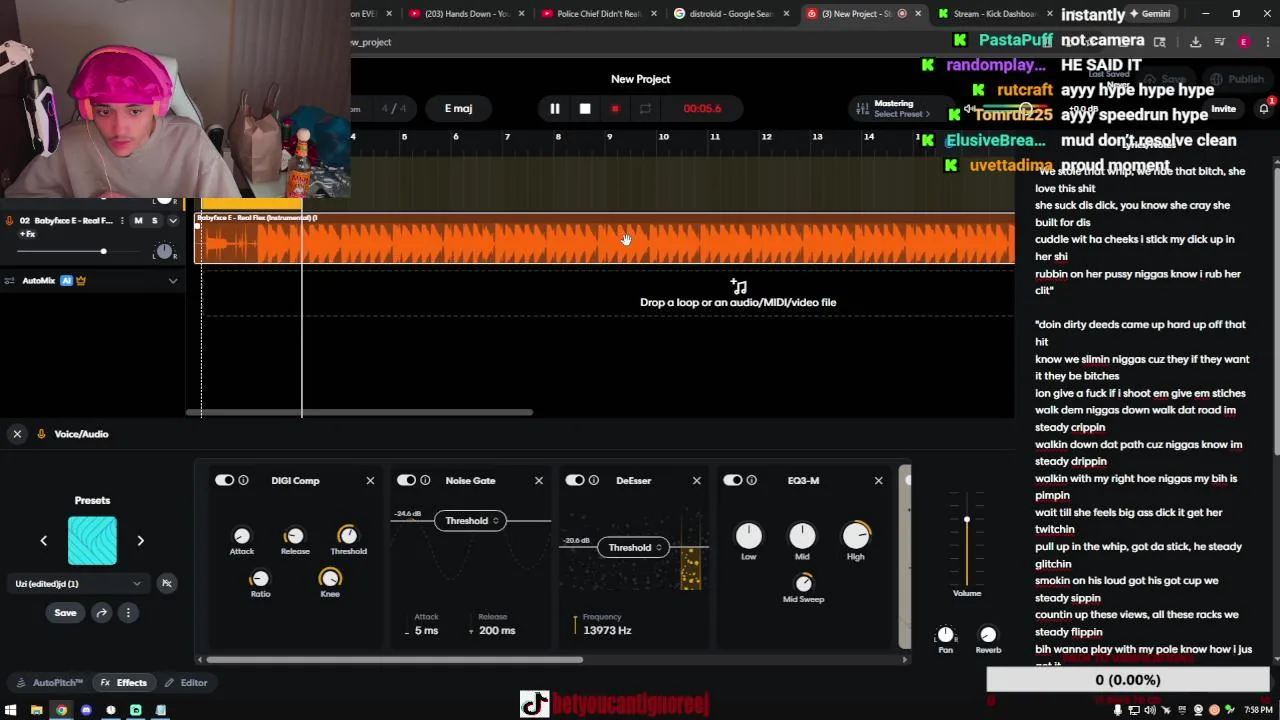The width and height of the screenshot is (1280, 720).
Task: Open preset more options three-dot menu
Action: [128, 612]
